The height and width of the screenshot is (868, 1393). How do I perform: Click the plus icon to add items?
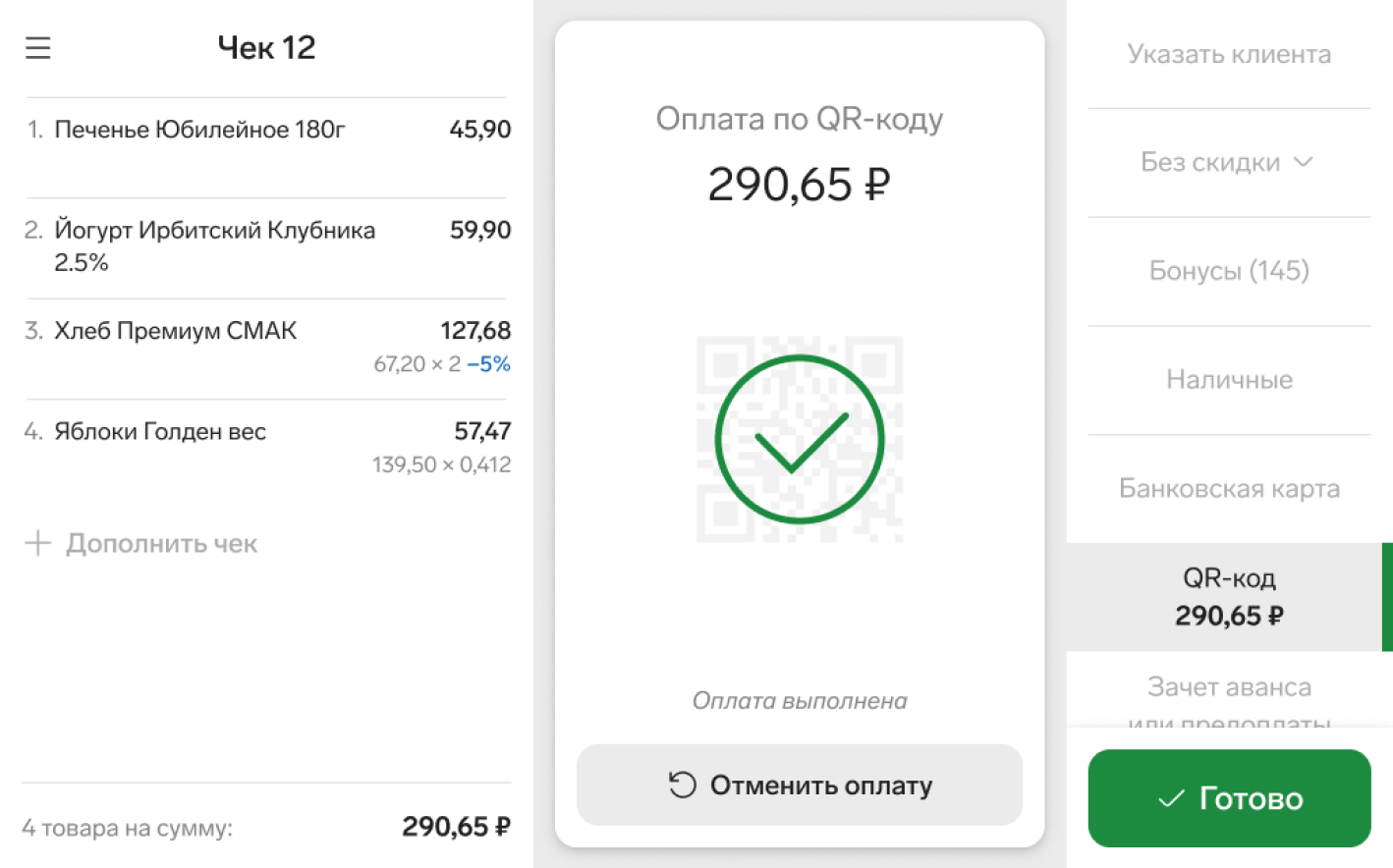(x=37, y=543)
